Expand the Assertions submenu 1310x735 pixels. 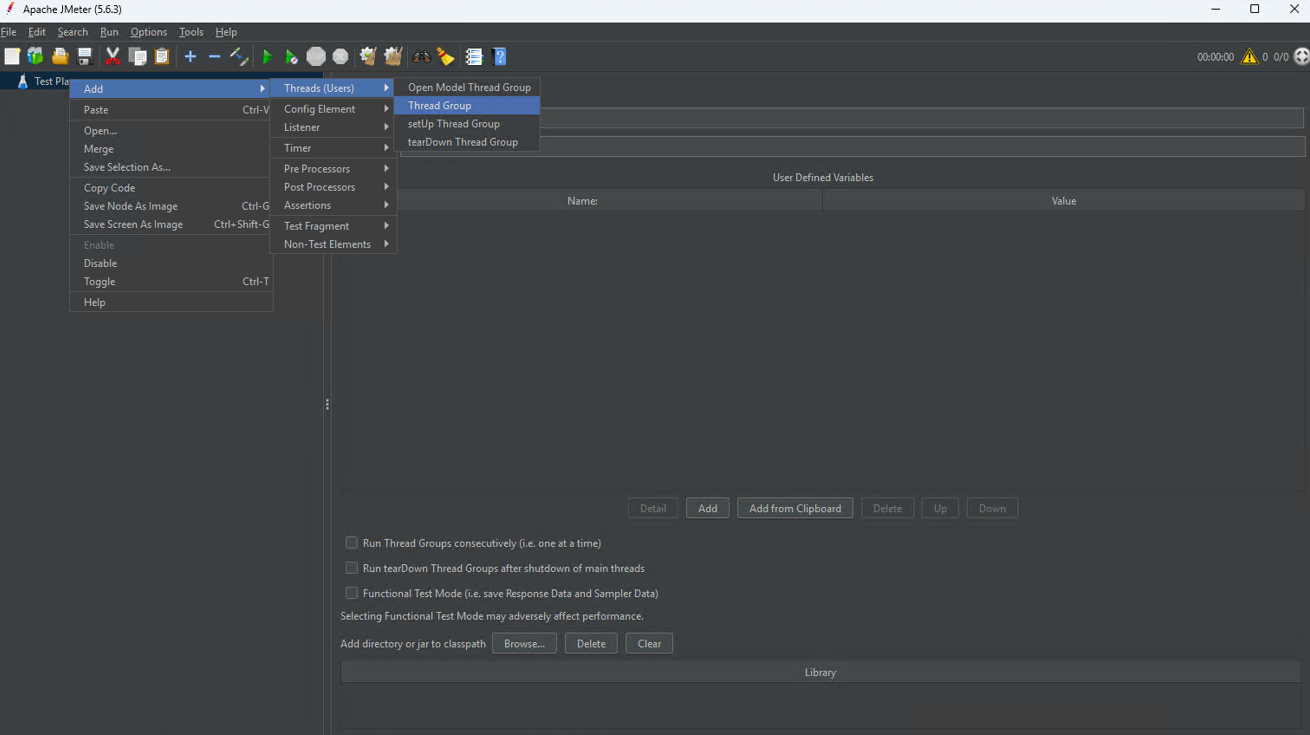pos(334,205)
